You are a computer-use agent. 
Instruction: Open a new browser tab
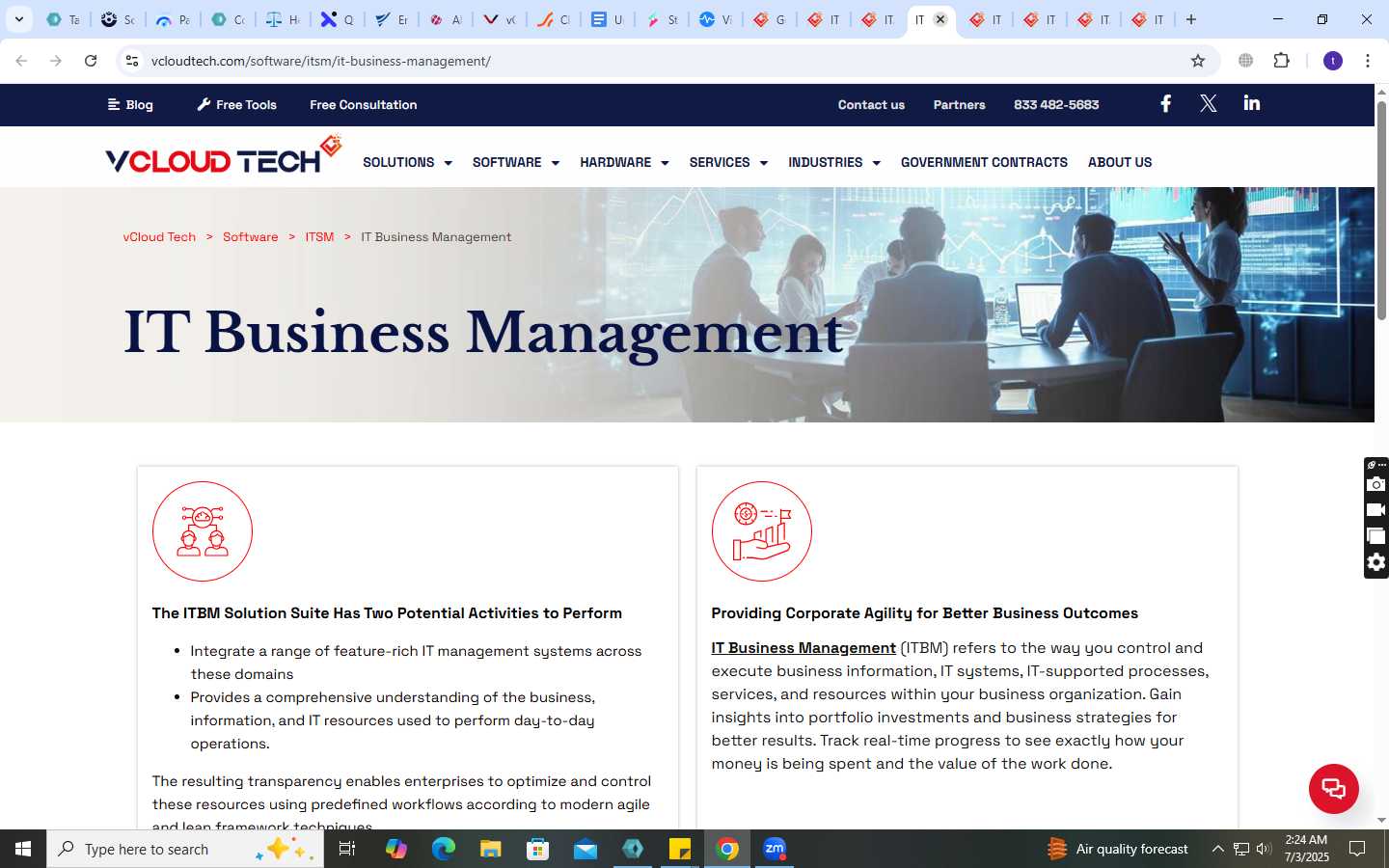pyautogui.click(x=1191, y=19)
